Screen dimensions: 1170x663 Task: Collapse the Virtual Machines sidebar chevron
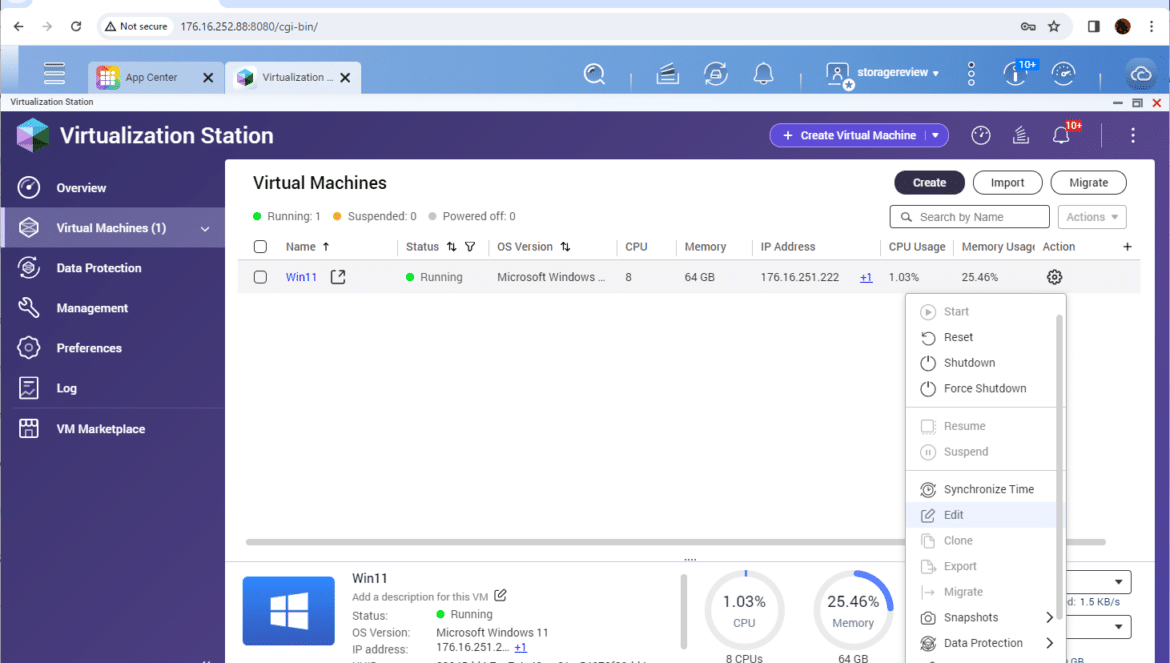point(205,229)
